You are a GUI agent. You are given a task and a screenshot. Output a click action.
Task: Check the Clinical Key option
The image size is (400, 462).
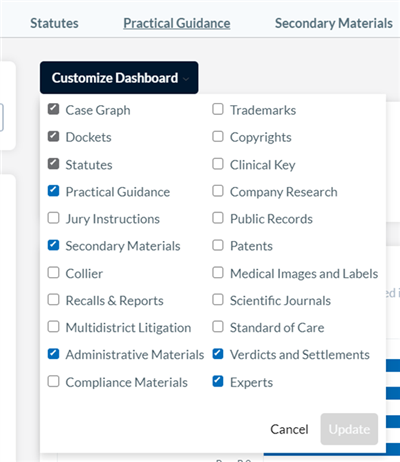point(218,164)
